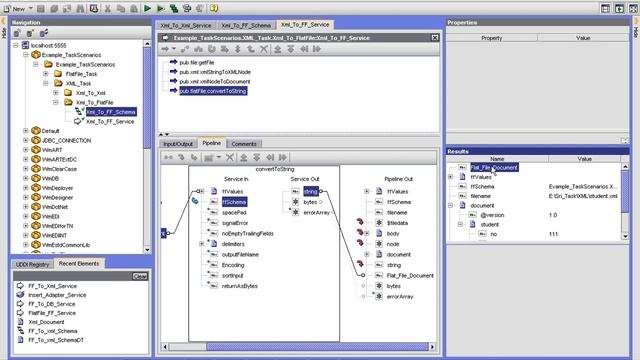This screenshot has height=360, width=640.
Task: Expand the Xml_To_Xml folder
Action: tap(56, 93)
